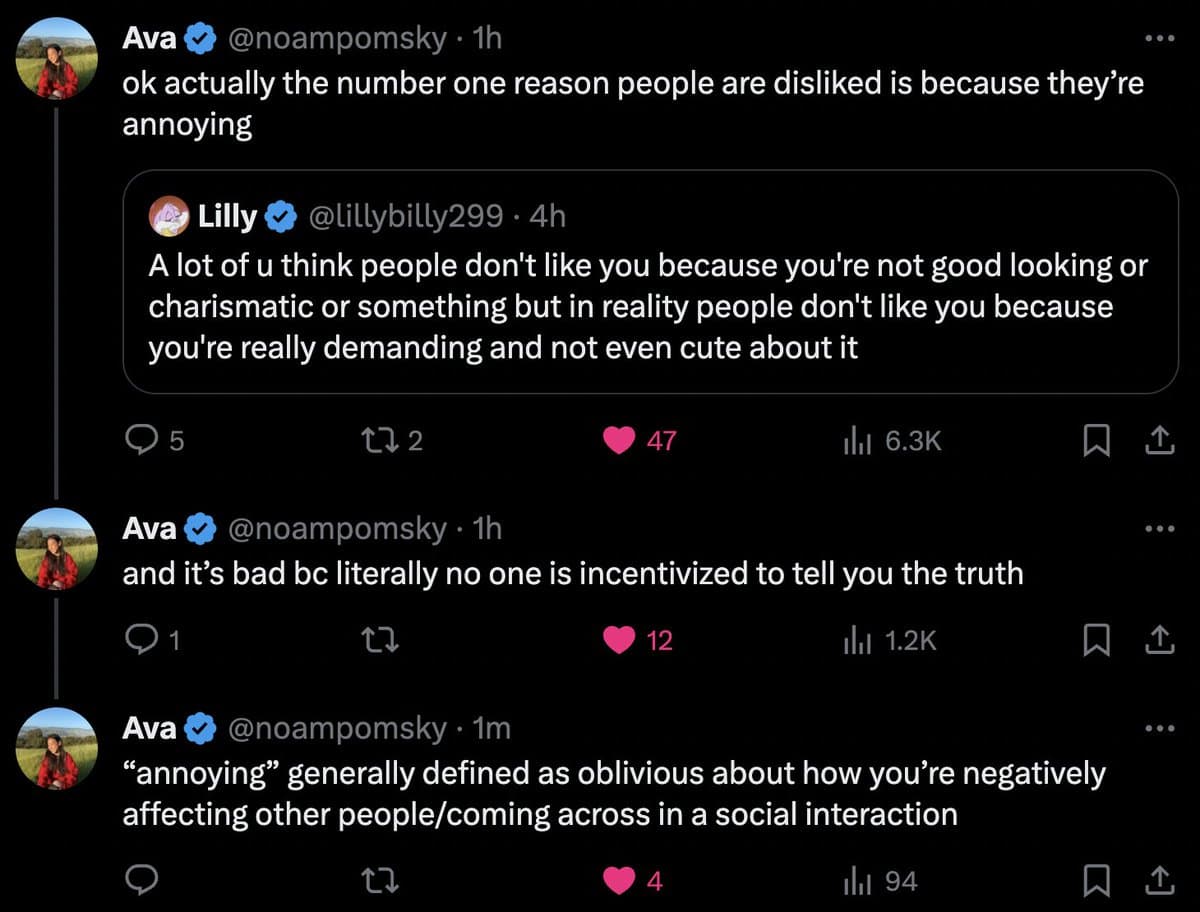Bookmark the first tweet in the thread
The image size is (1200, 912).
pyautogui.click(x=1096, y=440)
